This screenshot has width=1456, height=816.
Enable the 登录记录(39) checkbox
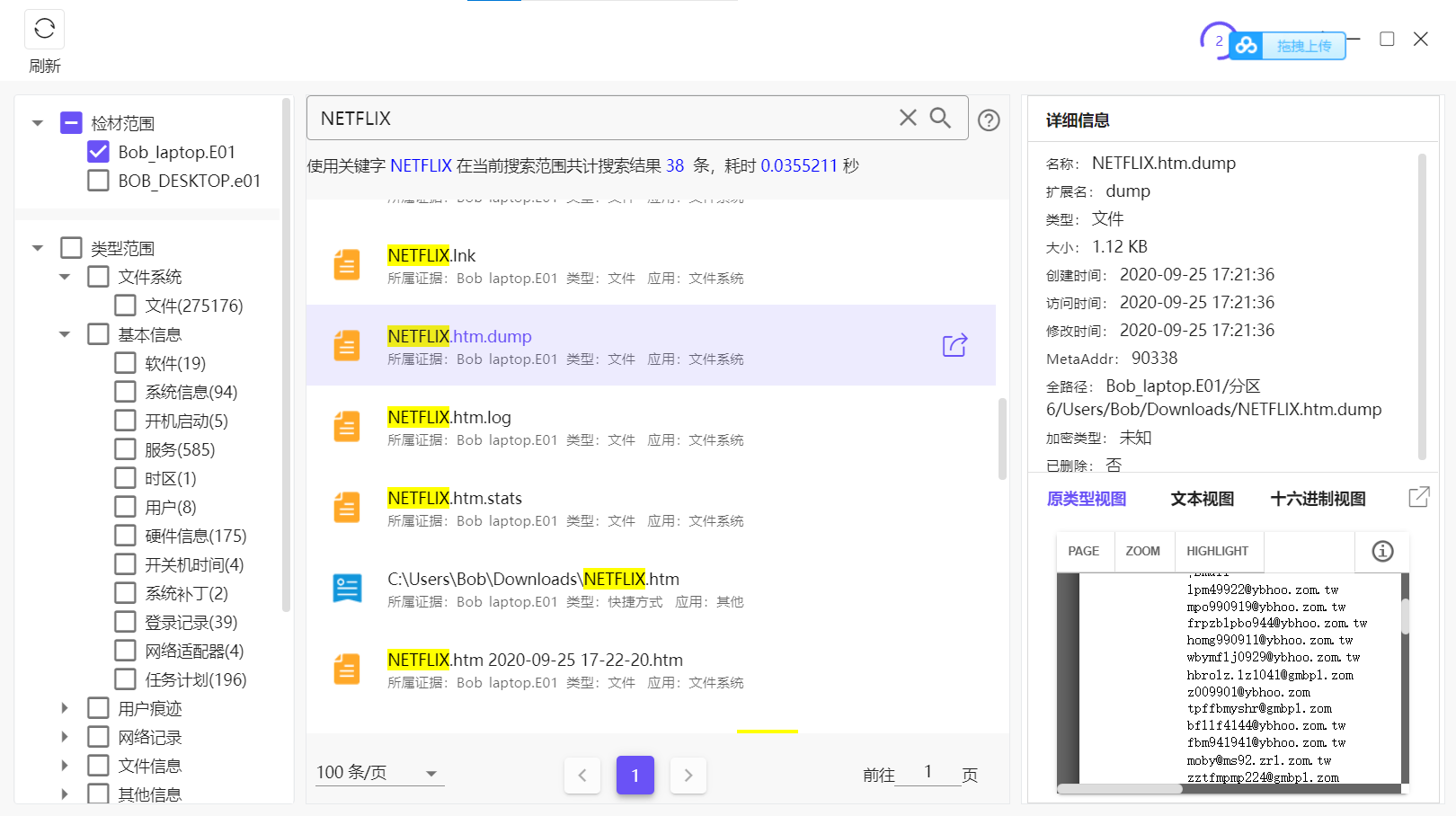pos(126,622)
